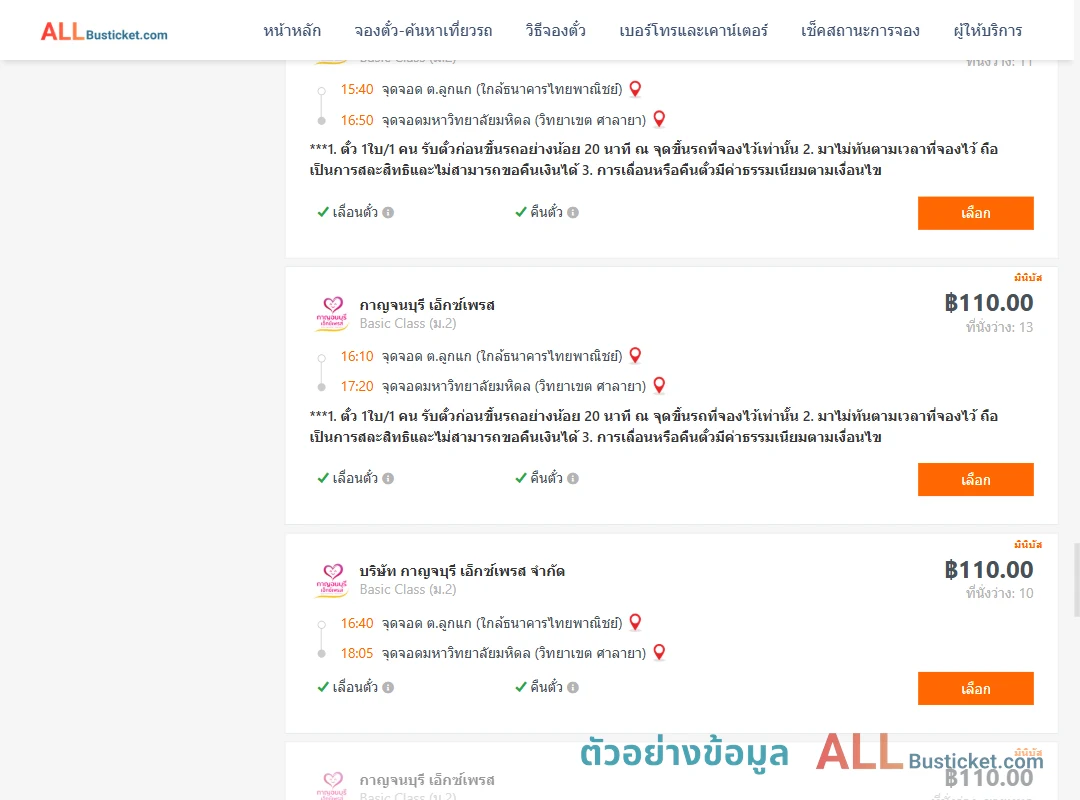This screenshot has height=800, width=1080.
Task: Select the 15:40 trip with เลือก button
Action: (x=975, y=213)
